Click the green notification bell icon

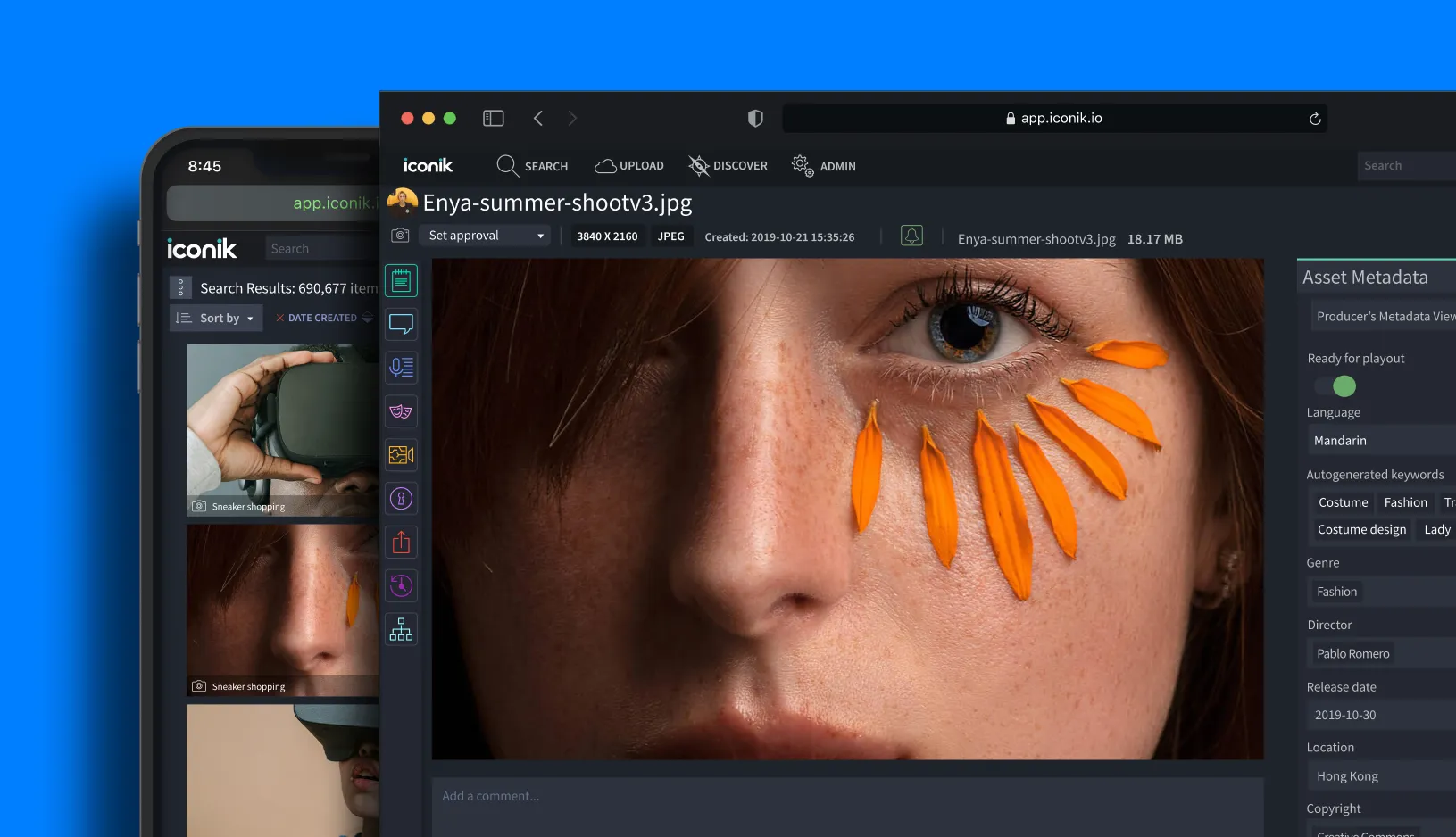[911, 235]
